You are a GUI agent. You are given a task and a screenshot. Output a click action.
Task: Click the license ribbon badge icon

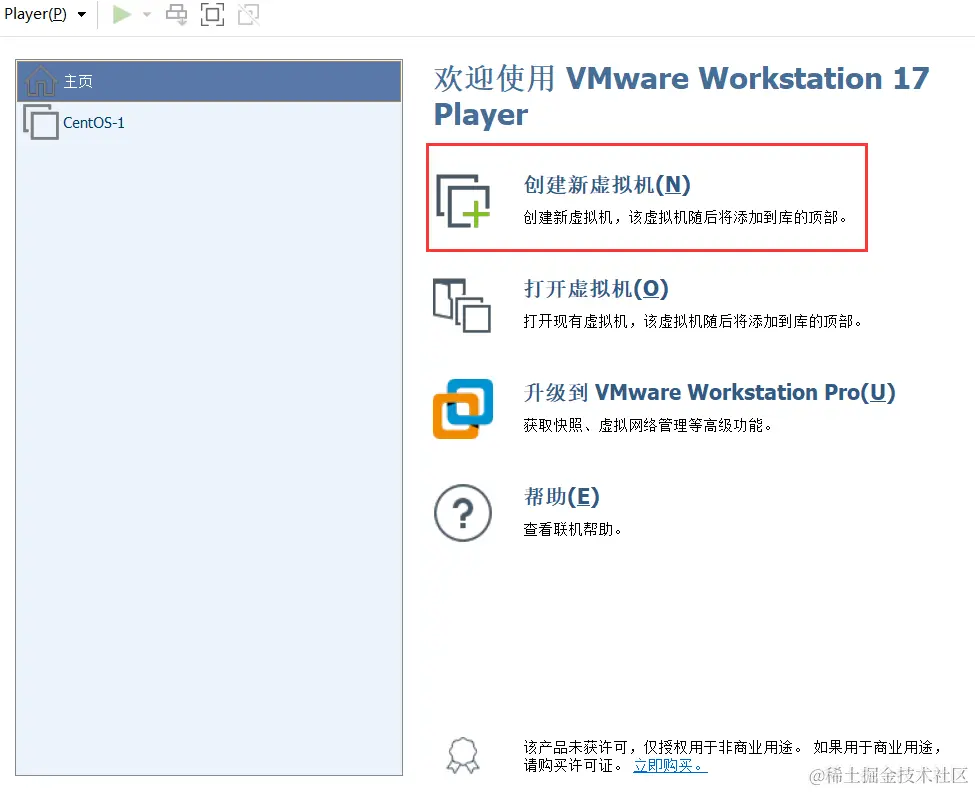[x=463, y=755]
